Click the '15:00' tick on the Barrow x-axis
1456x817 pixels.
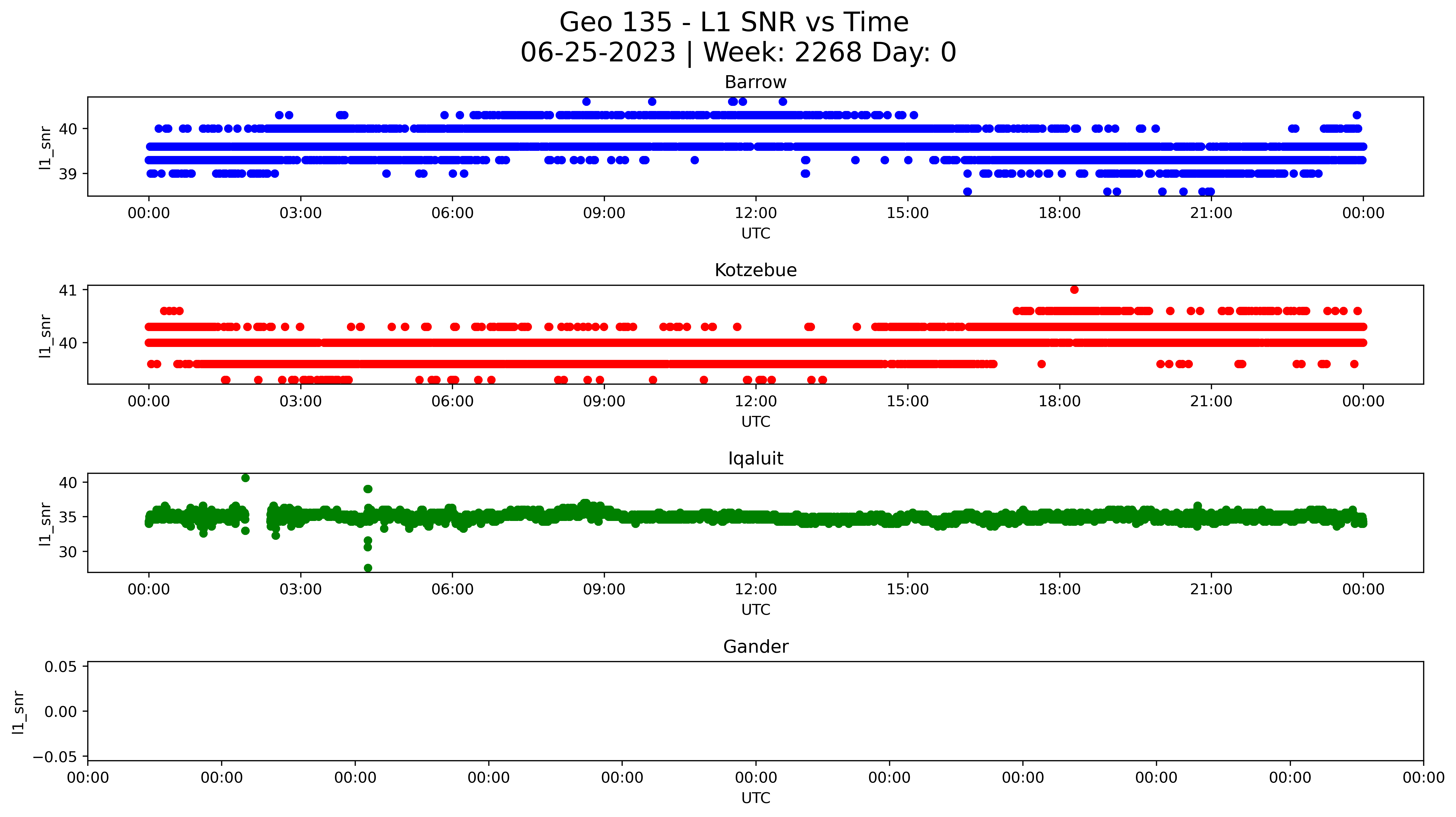pos(908,213)
